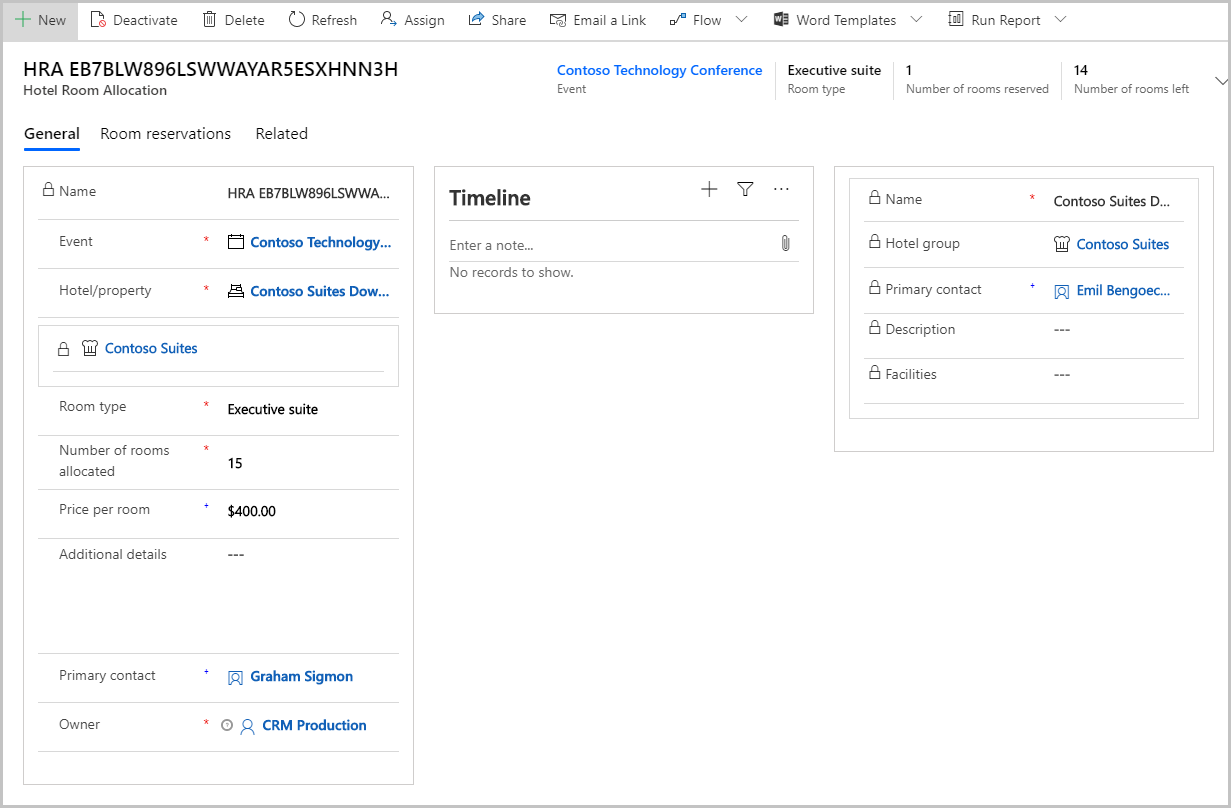Open the Hotel group Contoso Suites link
Viewport: 1231px width, 808px height.
point(1123,244)
